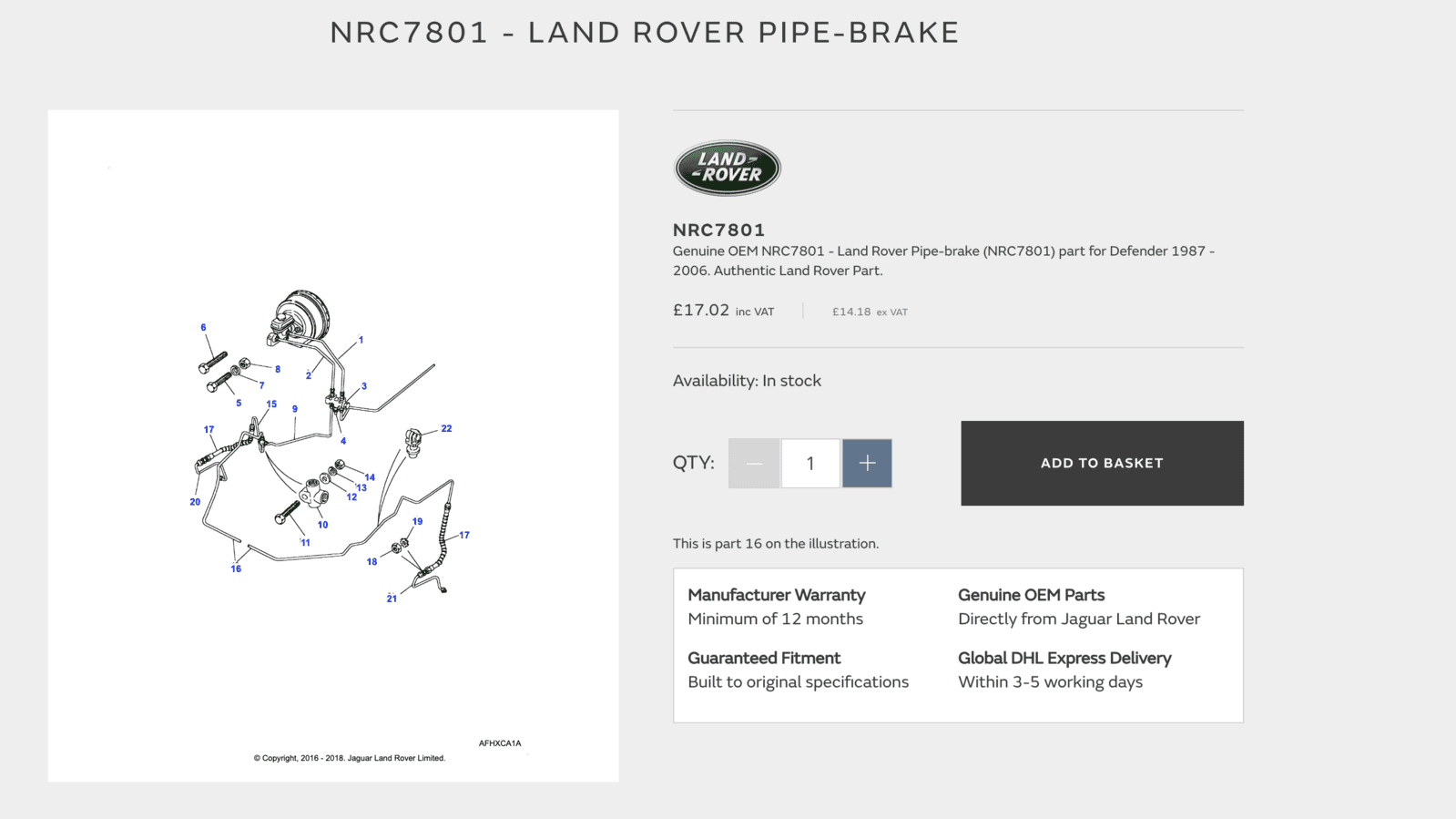Click the NRC7801 part number heading

718,230
